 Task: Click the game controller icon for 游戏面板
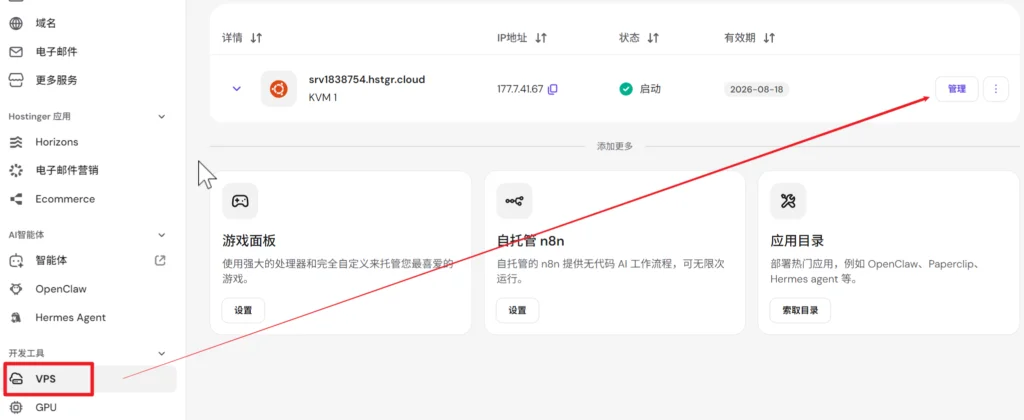240,201
